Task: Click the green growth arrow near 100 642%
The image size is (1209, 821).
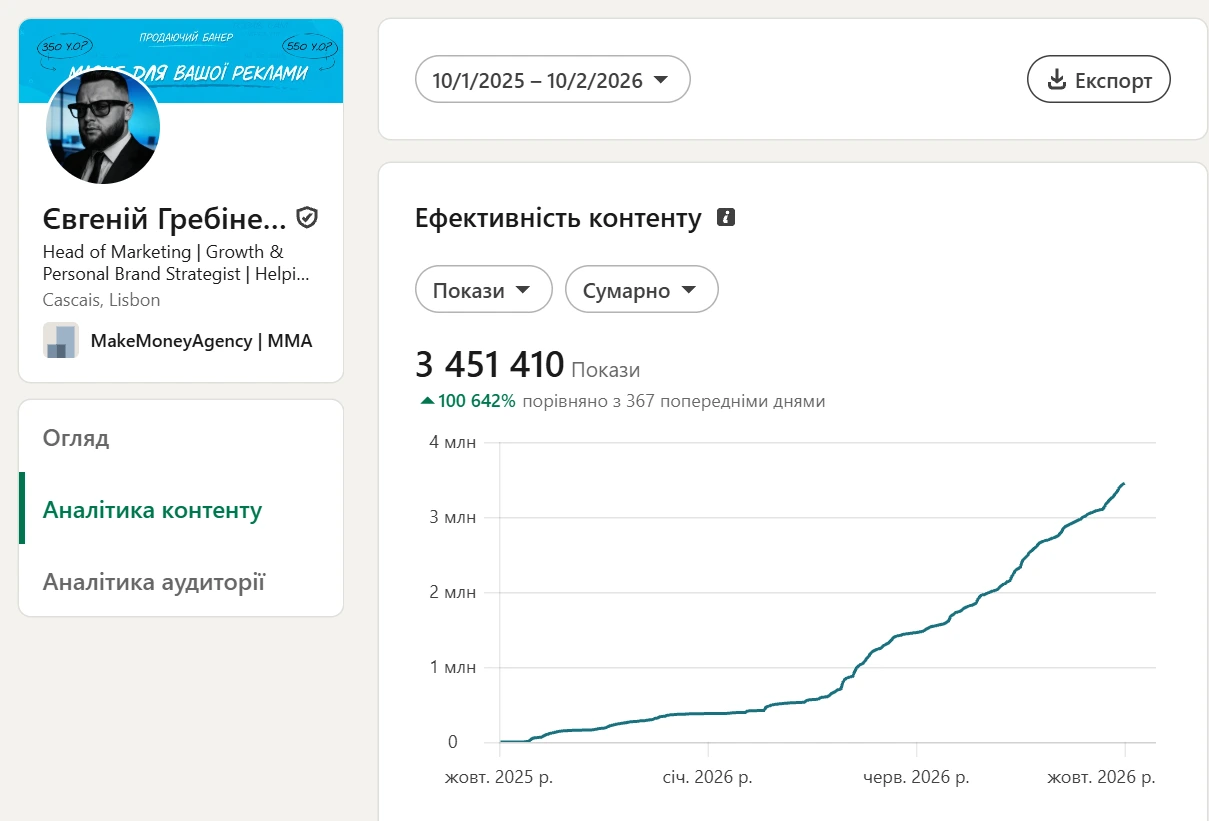Action: click(x=428, y=401)
